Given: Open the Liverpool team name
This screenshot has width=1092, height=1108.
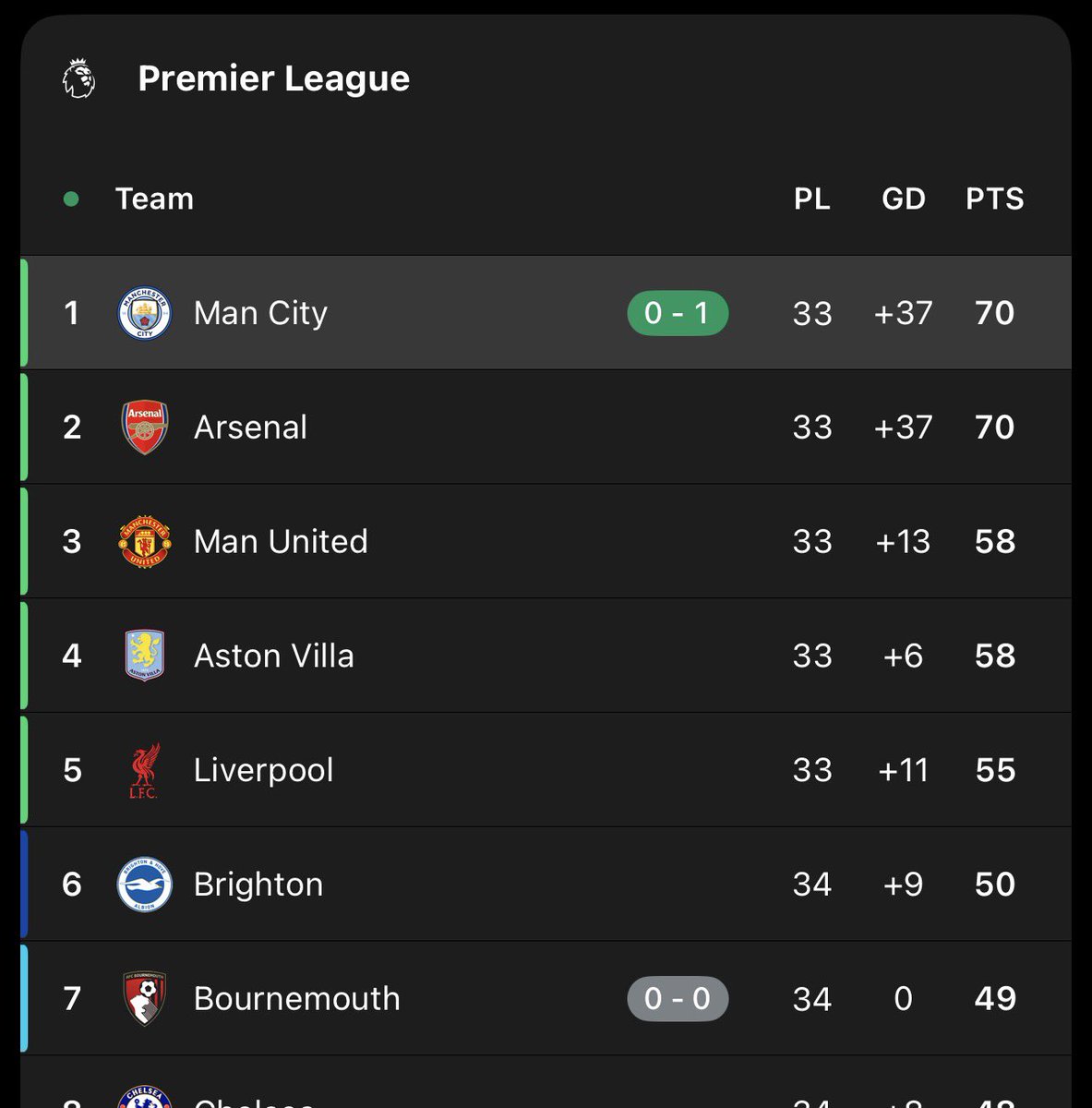Looking at the screenshot, I should tap(263, 770).
